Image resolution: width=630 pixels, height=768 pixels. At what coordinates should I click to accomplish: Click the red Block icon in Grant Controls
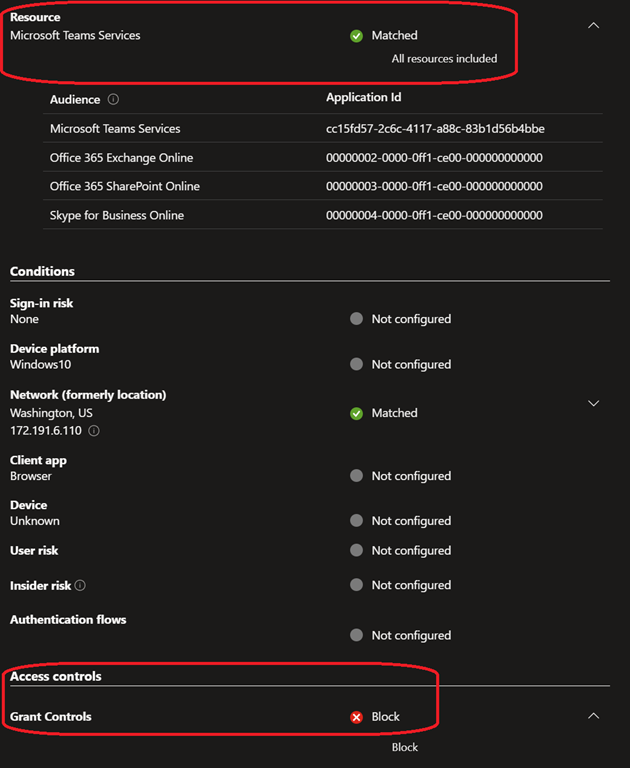pyautogui.click(x=356, y=717)
